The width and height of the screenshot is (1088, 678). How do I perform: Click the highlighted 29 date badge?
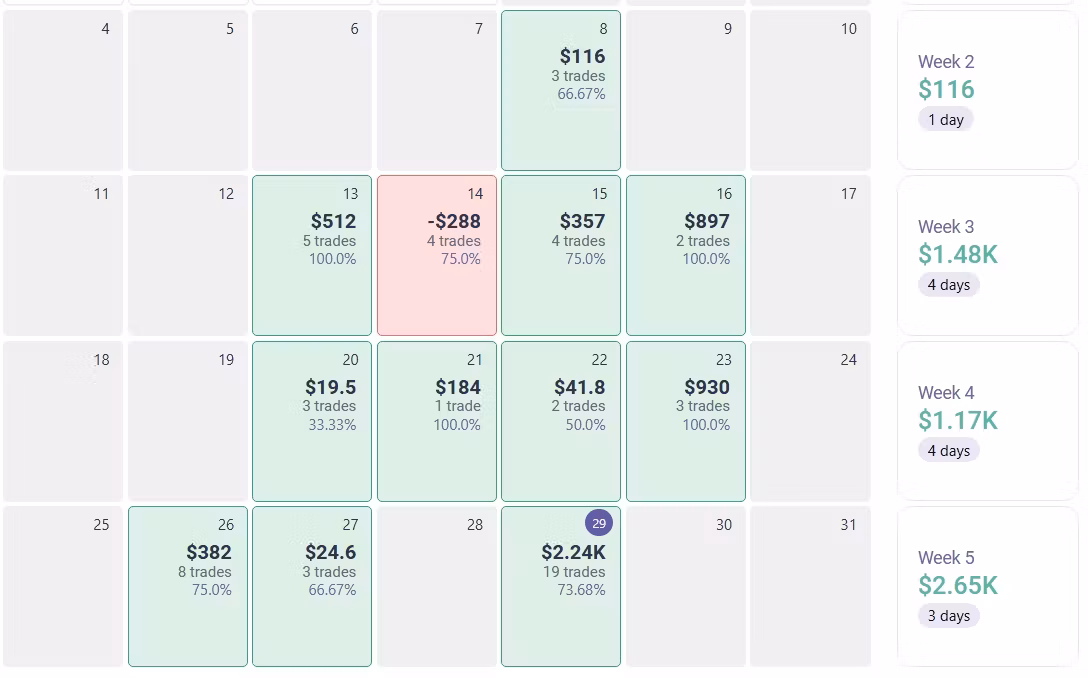tap(599, 523)
